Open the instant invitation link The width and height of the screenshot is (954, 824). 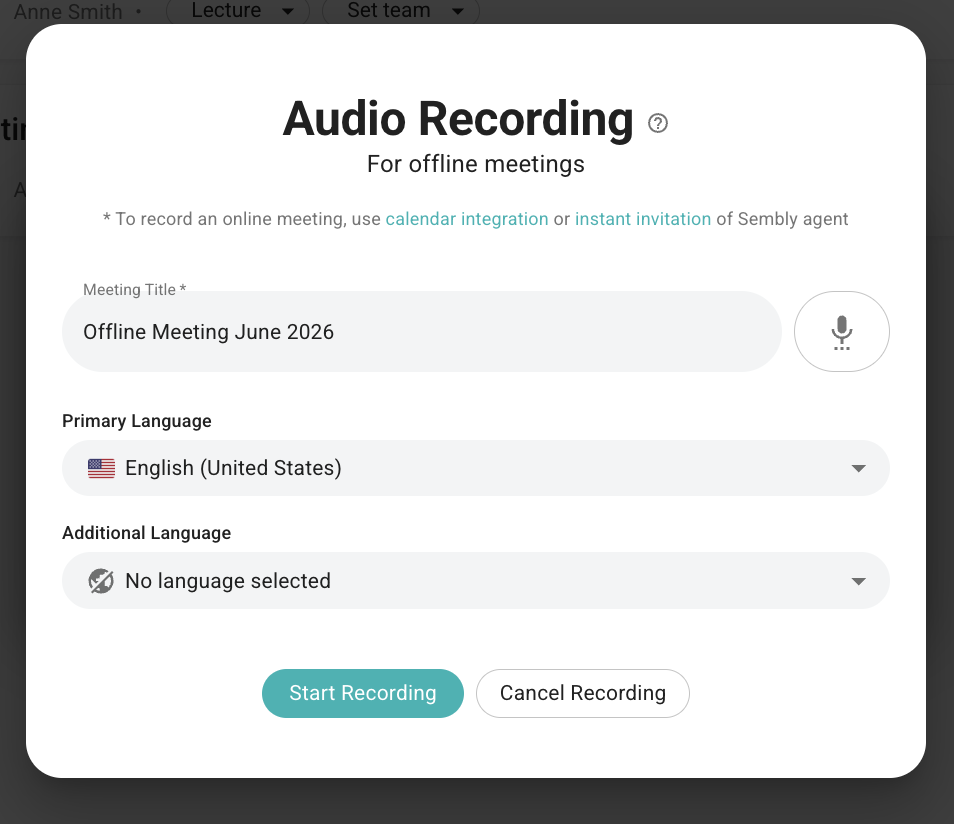click(642, 219)
